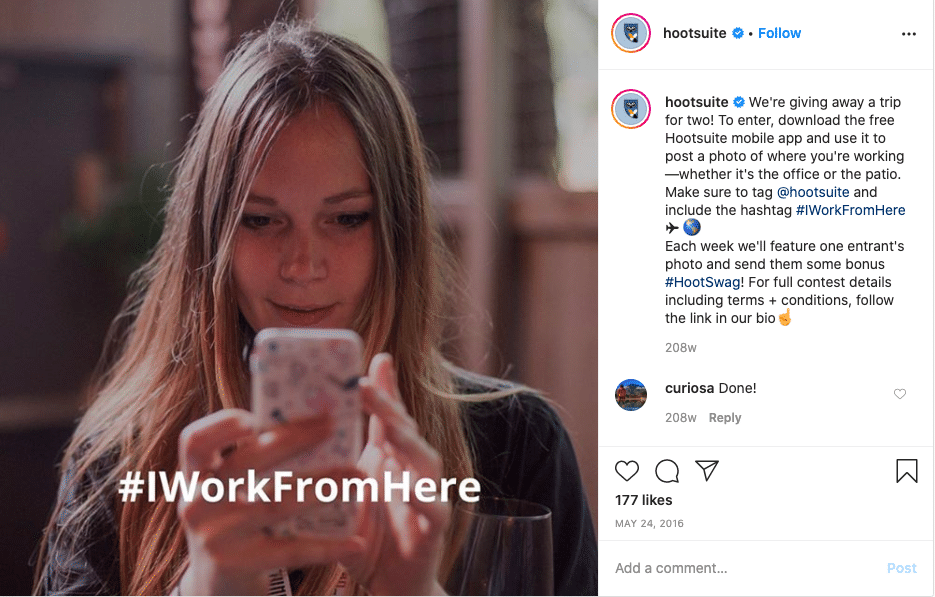Open curiosa's profile picture
The height and width of the screenshot is (597, 935).
(x=631, y=395)
